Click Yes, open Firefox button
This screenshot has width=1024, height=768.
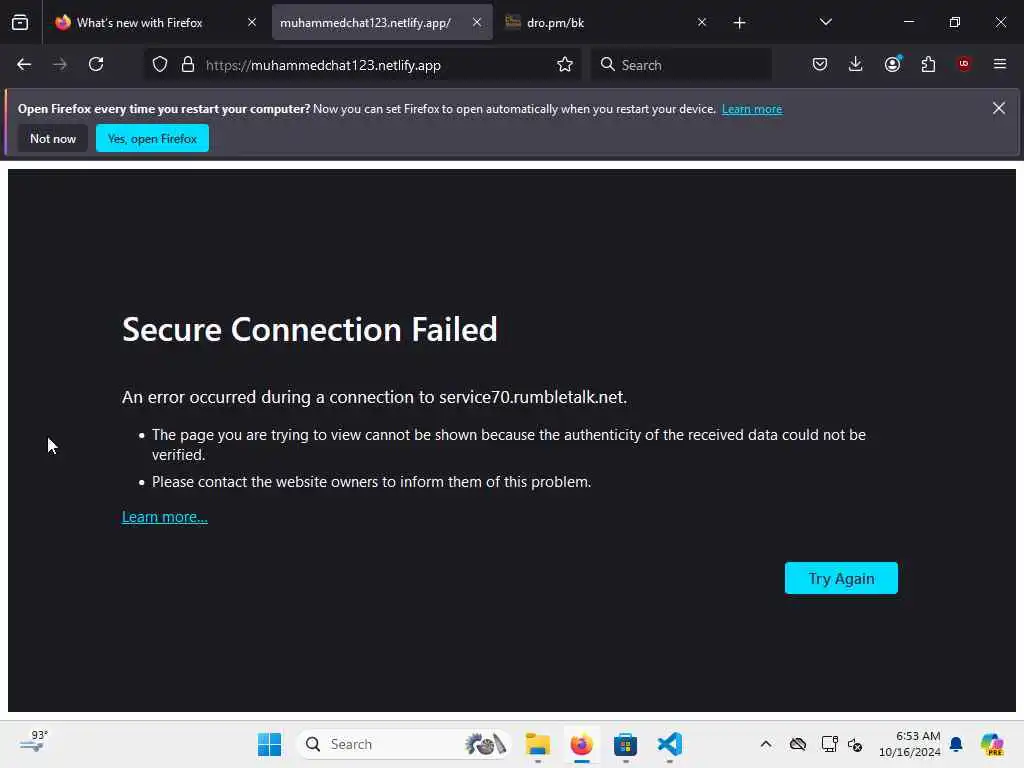(152, 138)
